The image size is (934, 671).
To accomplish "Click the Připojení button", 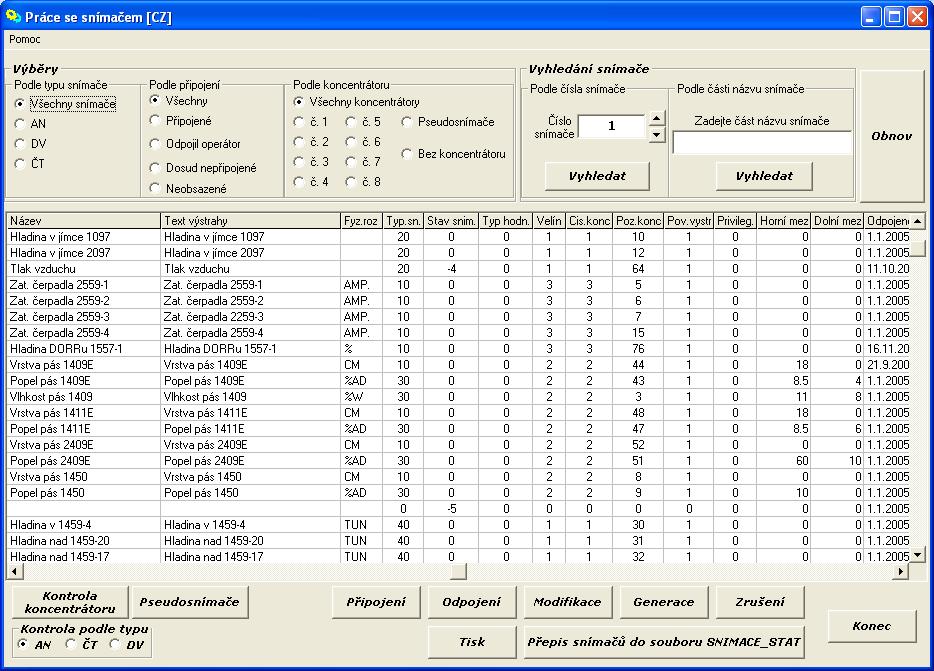I will (x=376, y=602).
